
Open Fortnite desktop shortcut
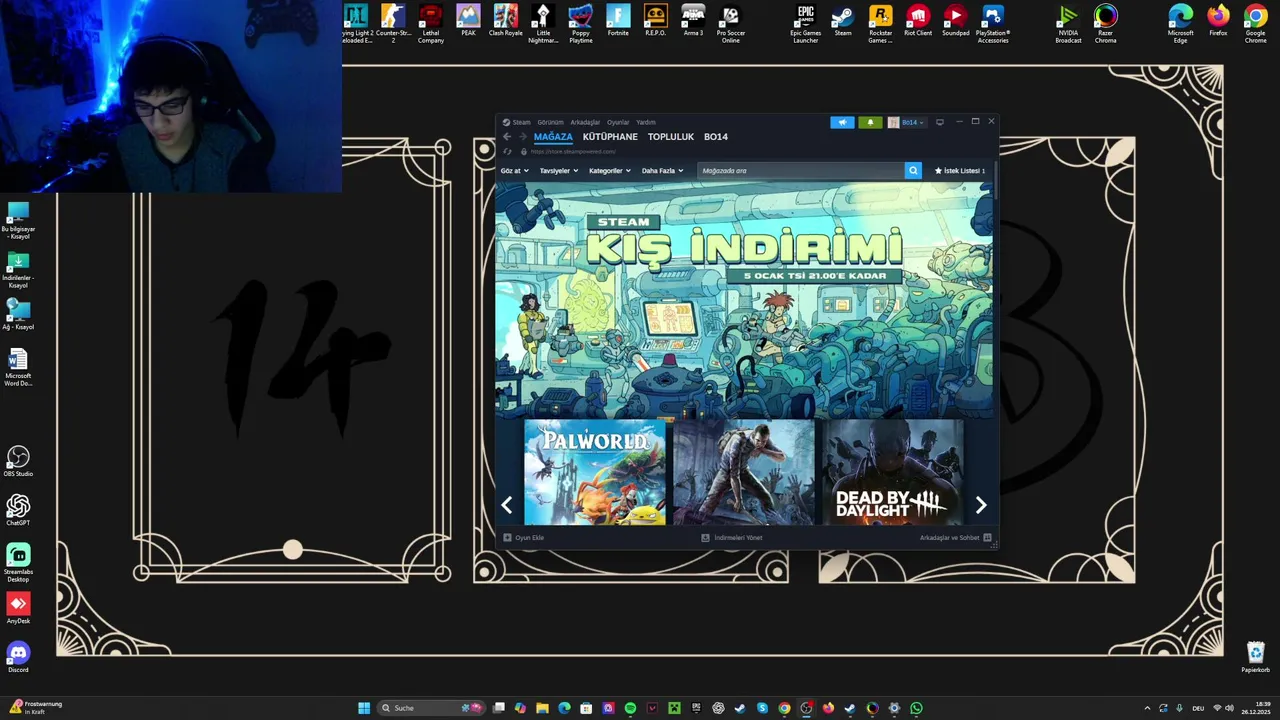618,20
